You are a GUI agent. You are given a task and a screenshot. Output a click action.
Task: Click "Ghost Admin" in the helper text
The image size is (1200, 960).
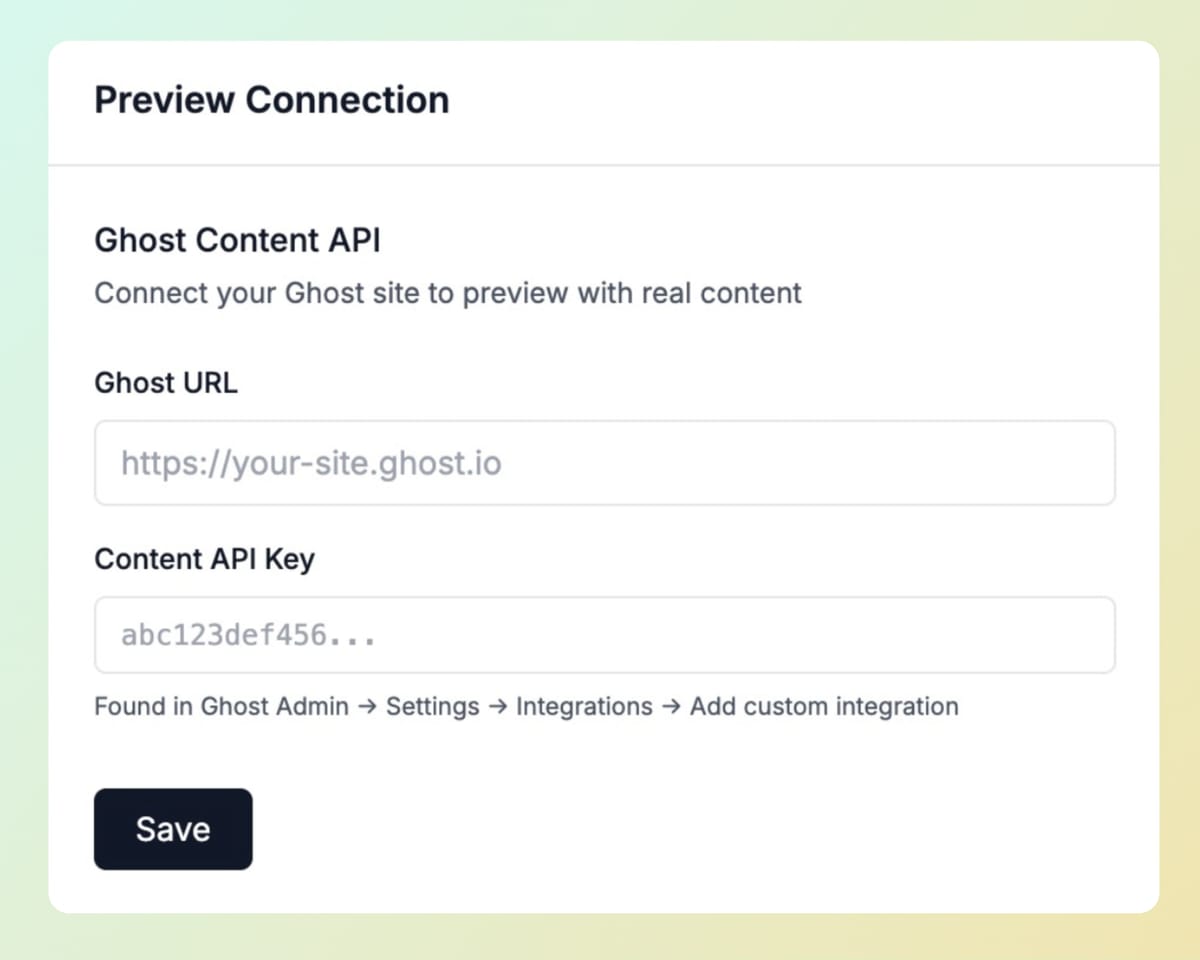274,707
